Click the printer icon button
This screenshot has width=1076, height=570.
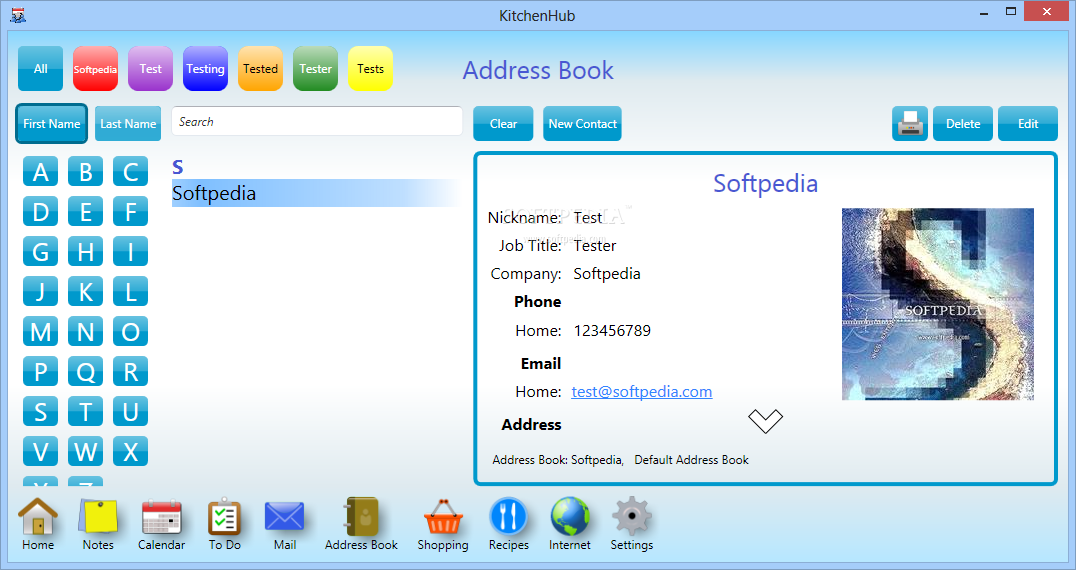pos(910,123)
